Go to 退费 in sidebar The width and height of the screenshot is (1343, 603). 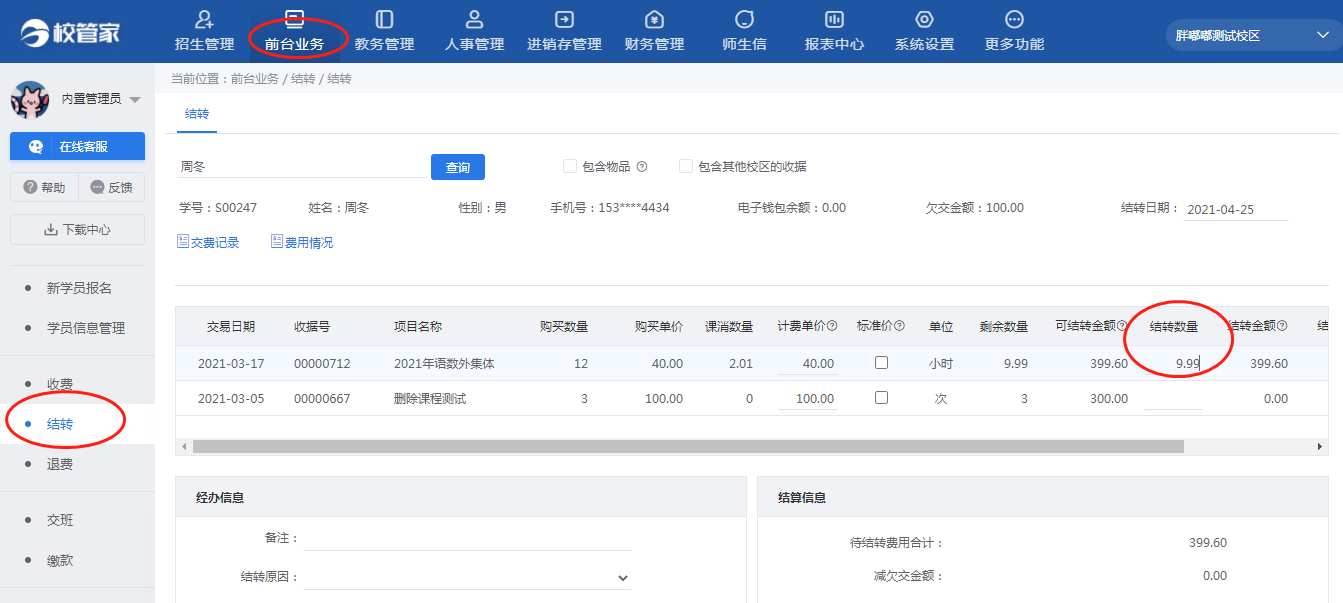60,464
